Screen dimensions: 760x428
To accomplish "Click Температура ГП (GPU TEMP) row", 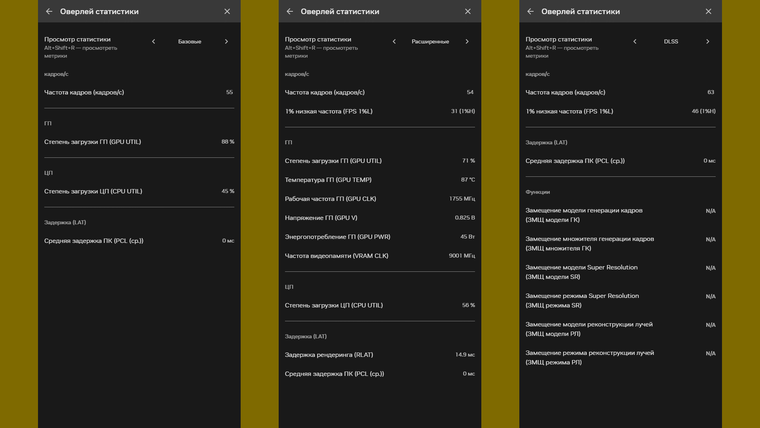I will (x=380, y=179).
